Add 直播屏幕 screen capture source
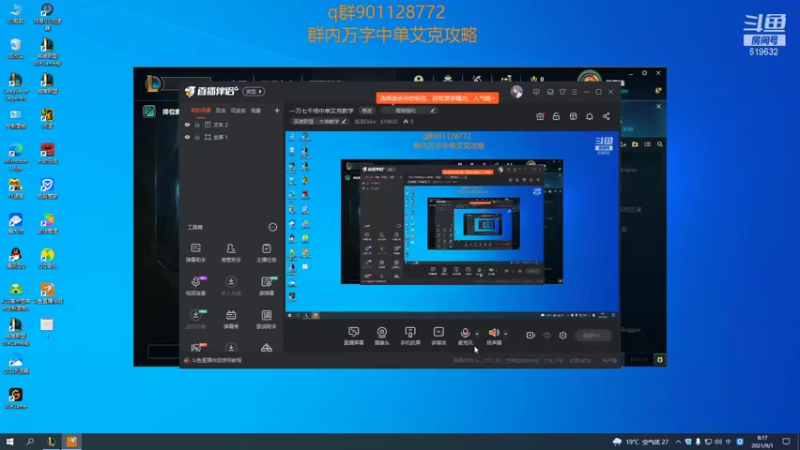 (x=354, y=336)
